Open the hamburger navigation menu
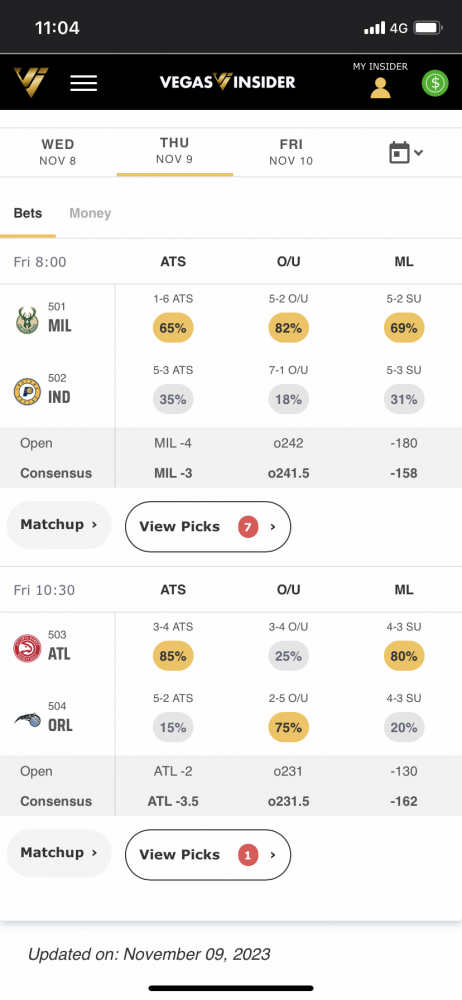This screenshot has height=1000, width=462. pyautogui.click(x=84, y=83)
